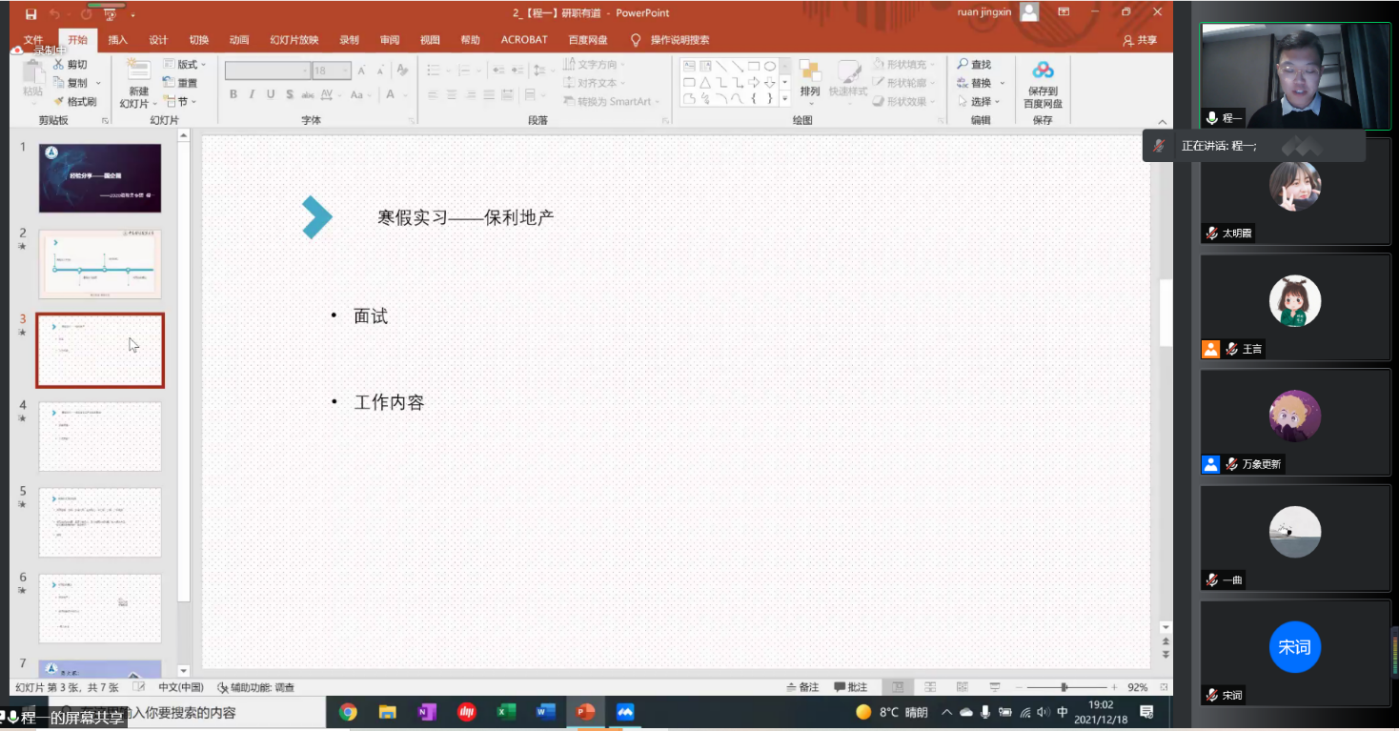Expand the Select (选择) dropdown
1399x731 pixels.
[980, 102]
